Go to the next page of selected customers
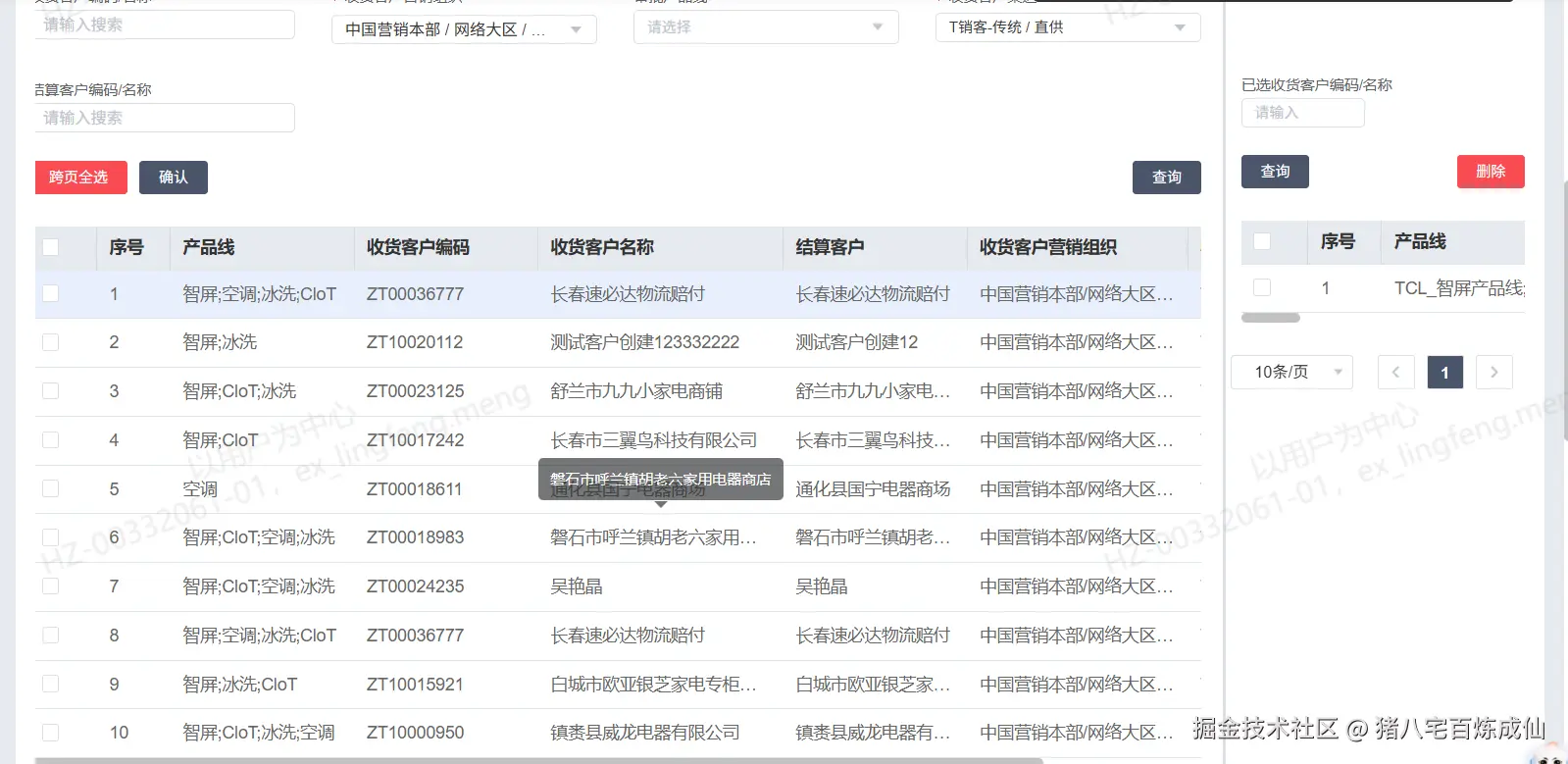Screen dimensions: 1568x764 [1493, 372]
